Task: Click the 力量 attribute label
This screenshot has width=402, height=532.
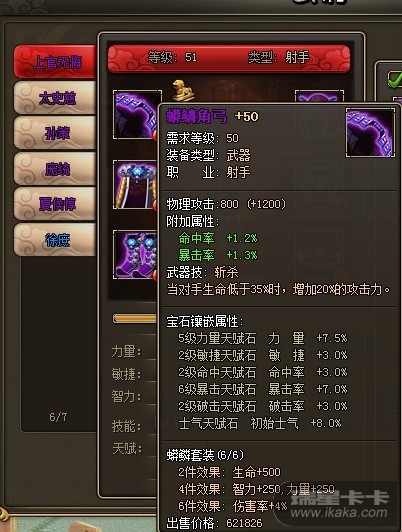Action: (126, 352)
